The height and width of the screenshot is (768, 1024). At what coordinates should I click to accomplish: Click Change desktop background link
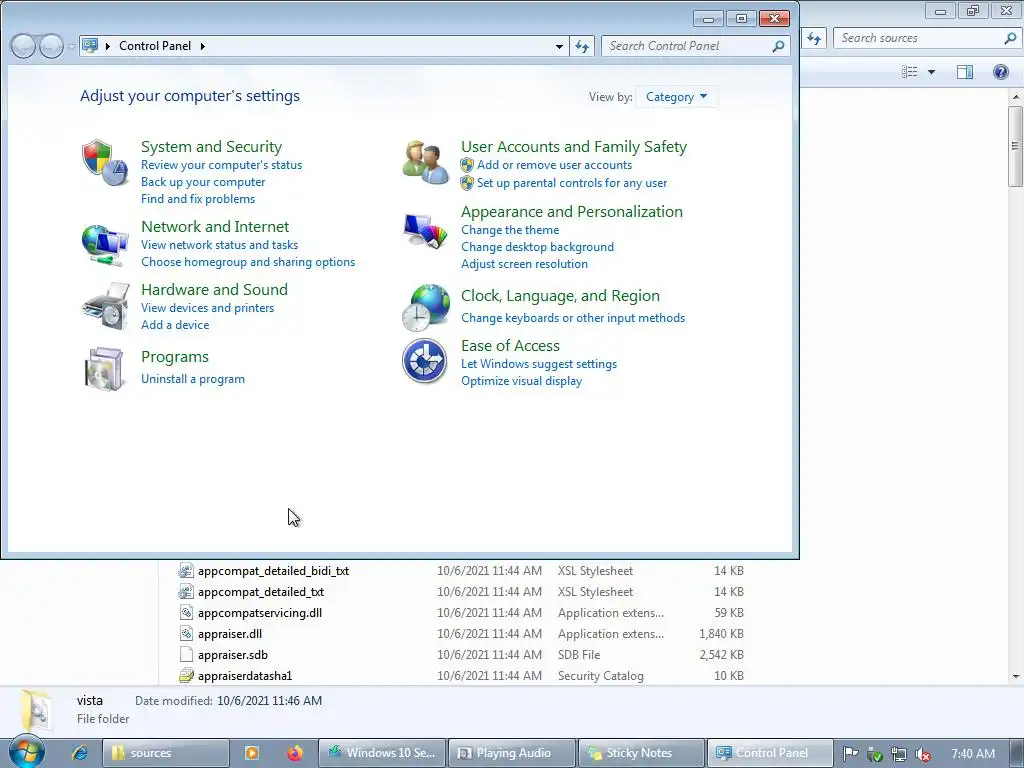click(x=537, y=247)
